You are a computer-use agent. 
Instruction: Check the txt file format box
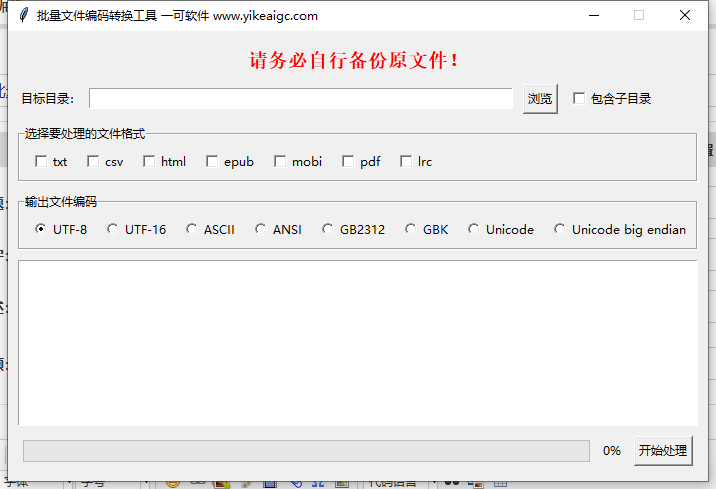pyautogui.click(x=41, y=161)
